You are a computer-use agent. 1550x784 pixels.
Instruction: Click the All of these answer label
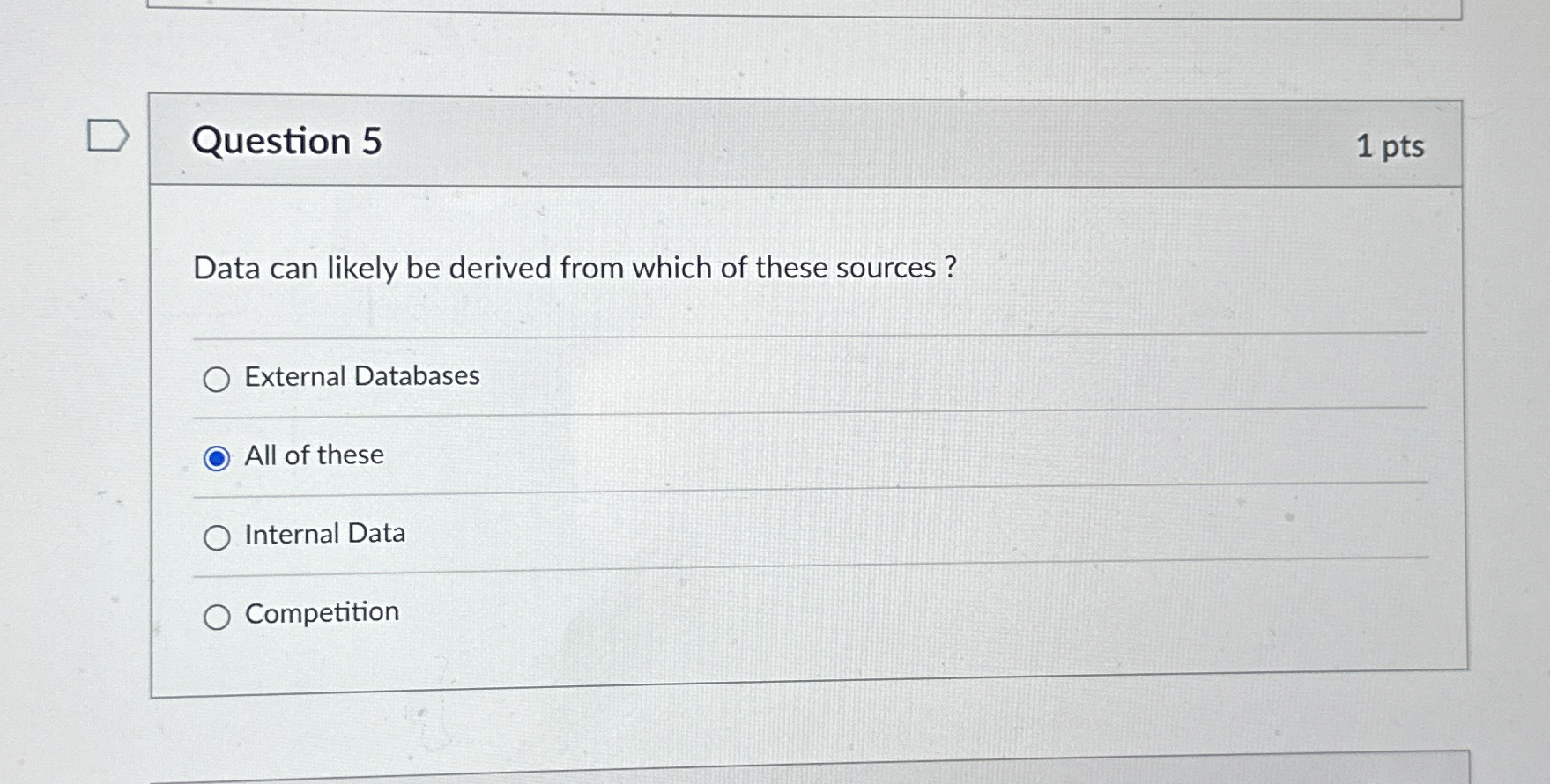pyautogui.click(x=314, y=455)
